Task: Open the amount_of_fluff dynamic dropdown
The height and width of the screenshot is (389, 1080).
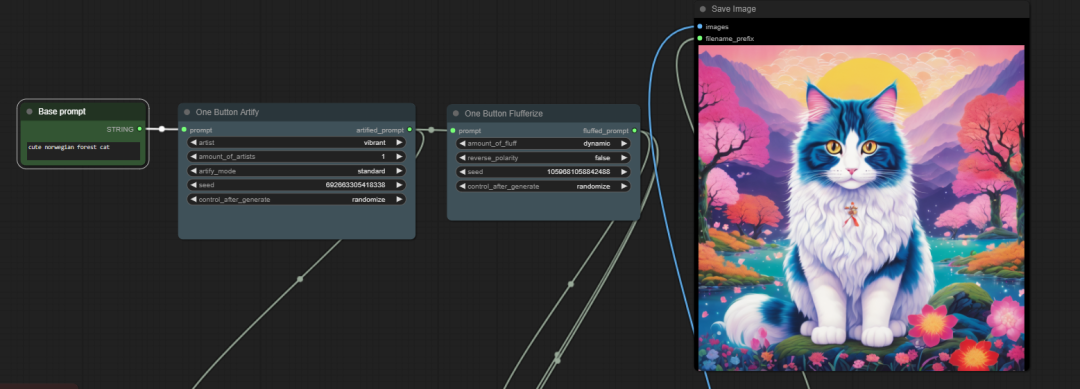Action: point(543,143)
